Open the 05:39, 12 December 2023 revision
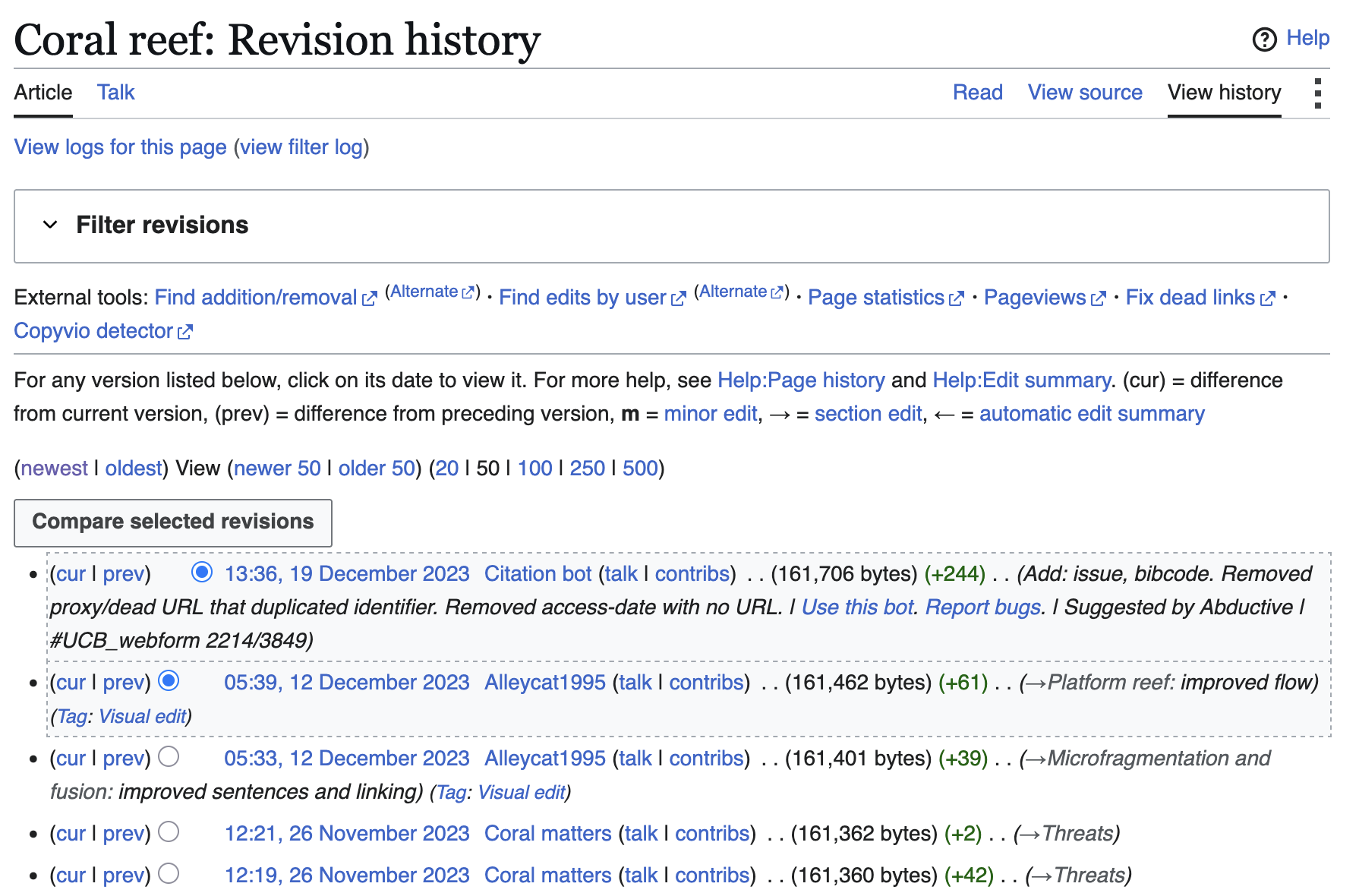The image size is (1359, 896). click(x=347, y=683)
